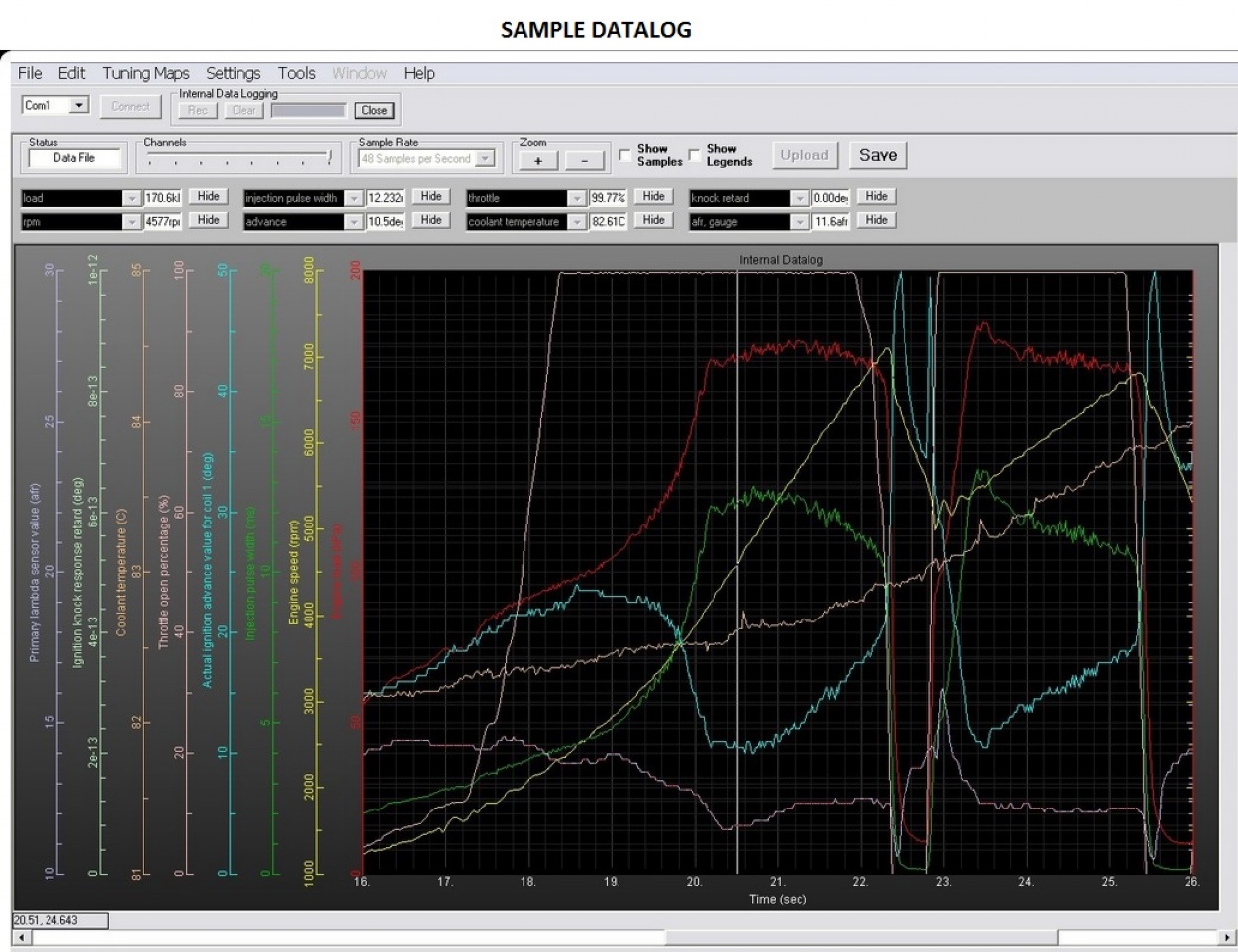Open the Help menu
Viewport: 1238px width, 952px height.
(419, 73)
